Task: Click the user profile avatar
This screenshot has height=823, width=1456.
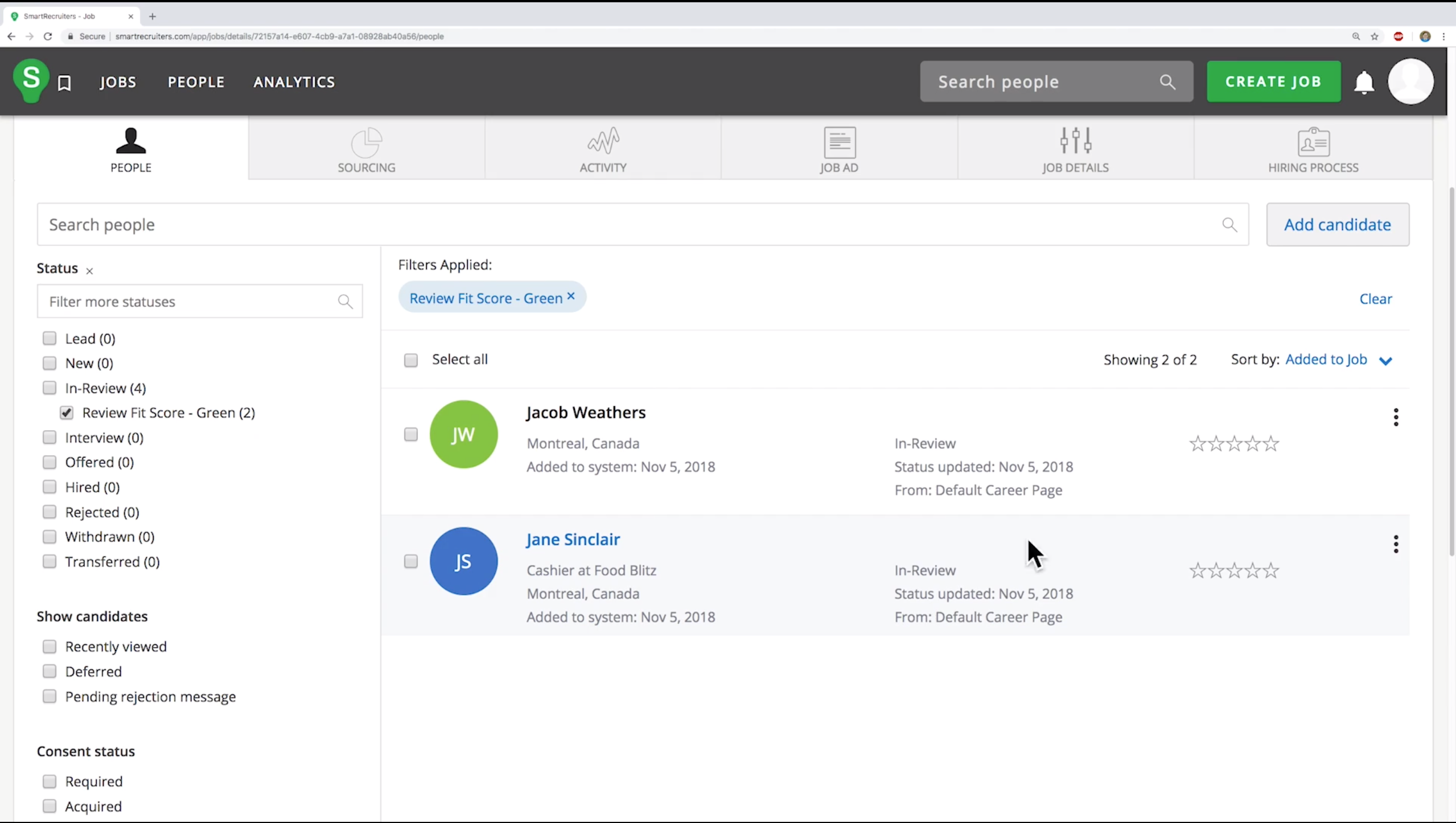Action: click(1410, 81)
